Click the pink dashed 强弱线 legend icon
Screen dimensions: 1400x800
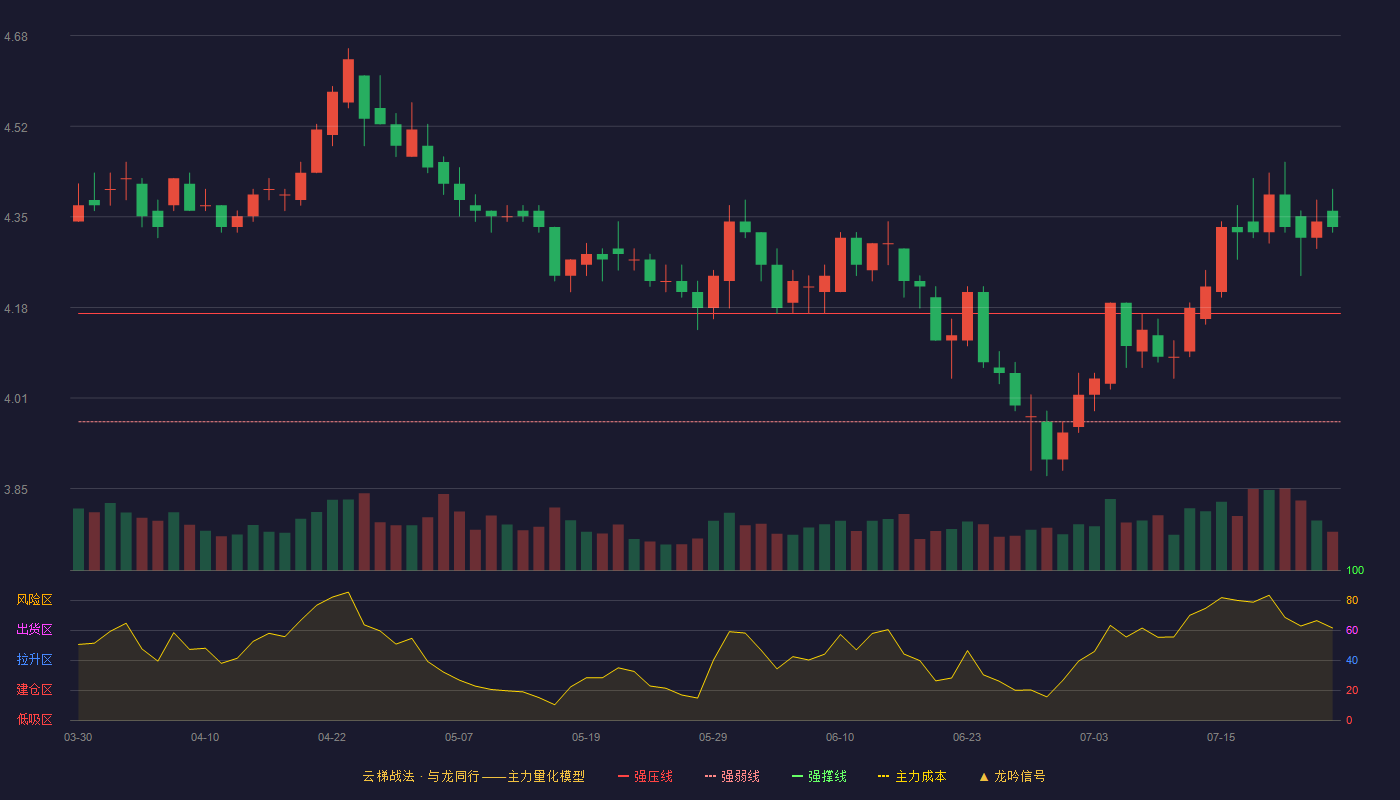[x=710, y=776]
